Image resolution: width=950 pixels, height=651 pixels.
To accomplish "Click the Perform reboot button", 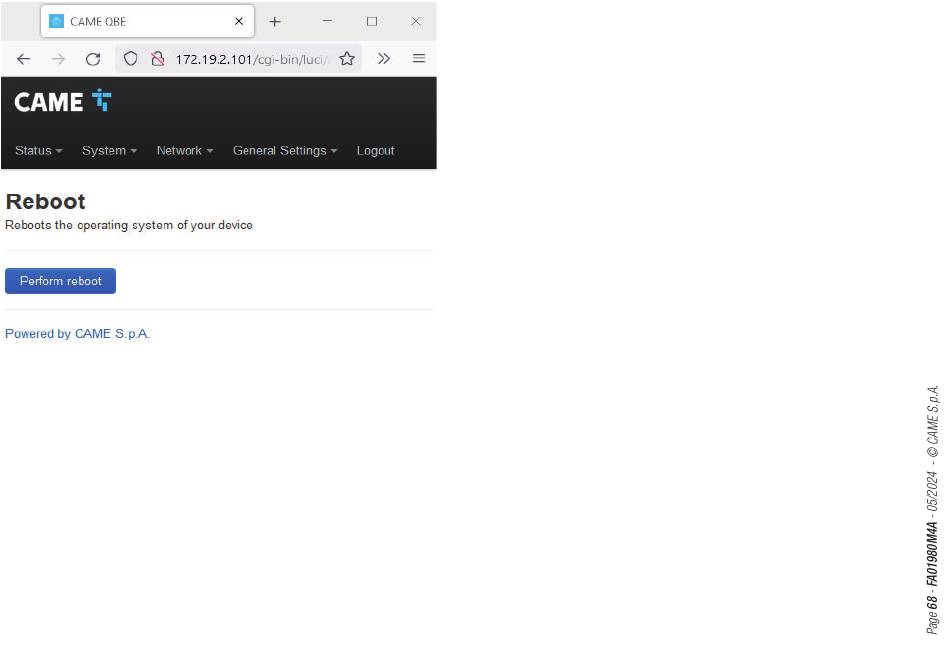I will [x=61, y=281].
